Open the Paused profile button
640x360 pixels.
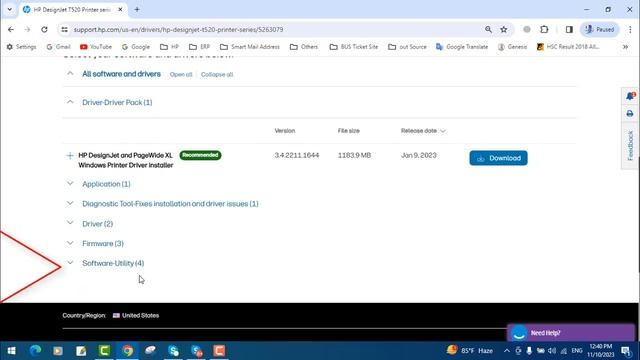[600, 29]
